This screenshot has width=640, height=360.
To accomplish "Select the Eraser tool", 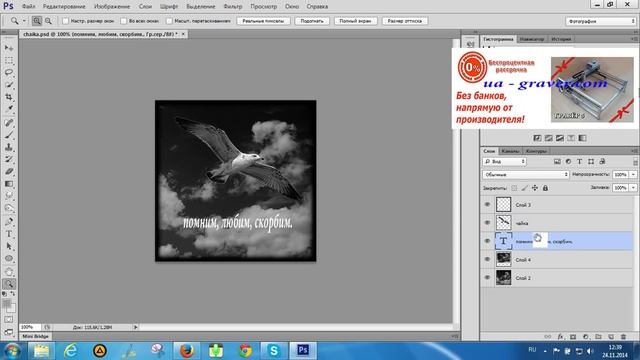I will coord(9,171).
